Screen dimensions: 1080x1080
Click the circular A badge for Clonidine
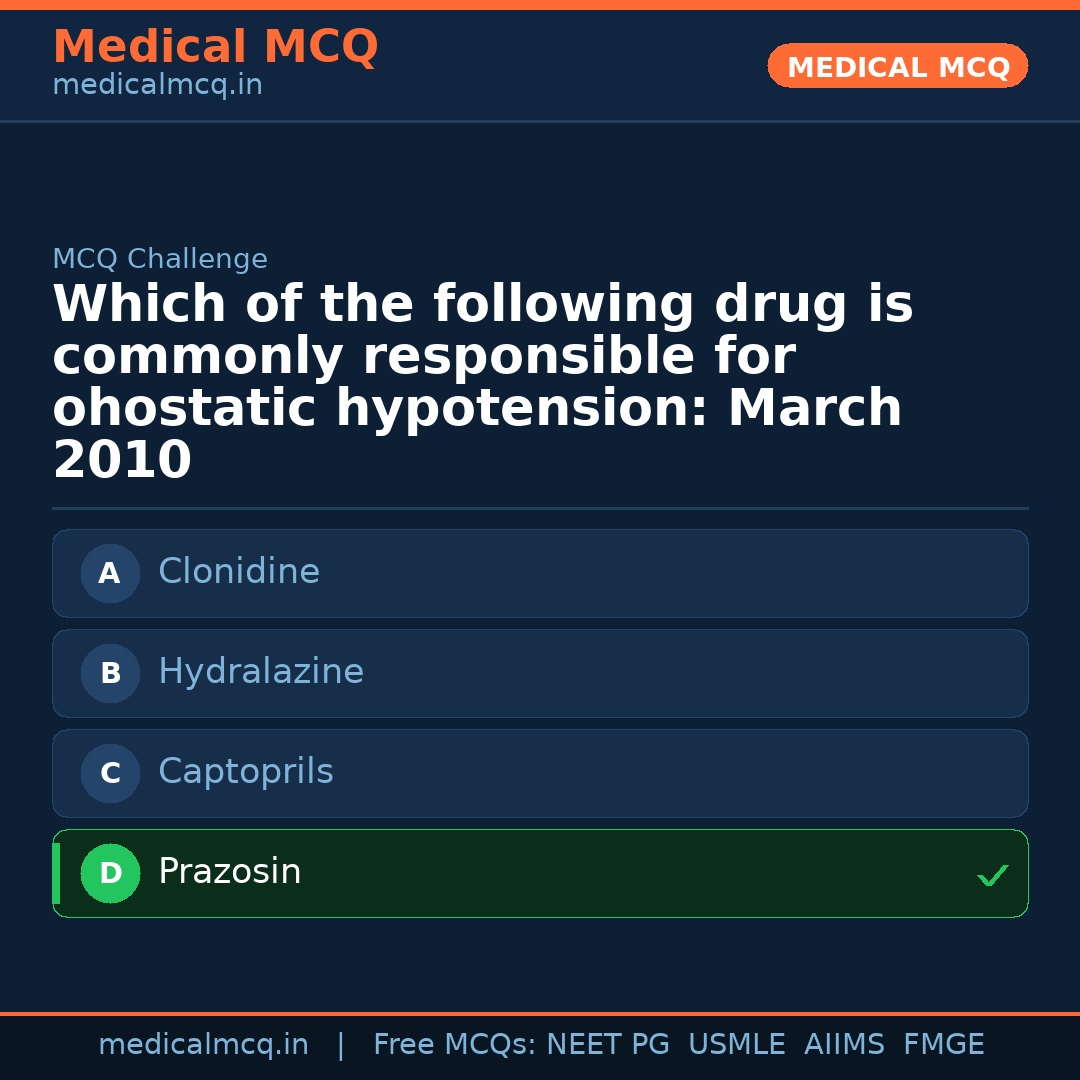tap(110, 573)
